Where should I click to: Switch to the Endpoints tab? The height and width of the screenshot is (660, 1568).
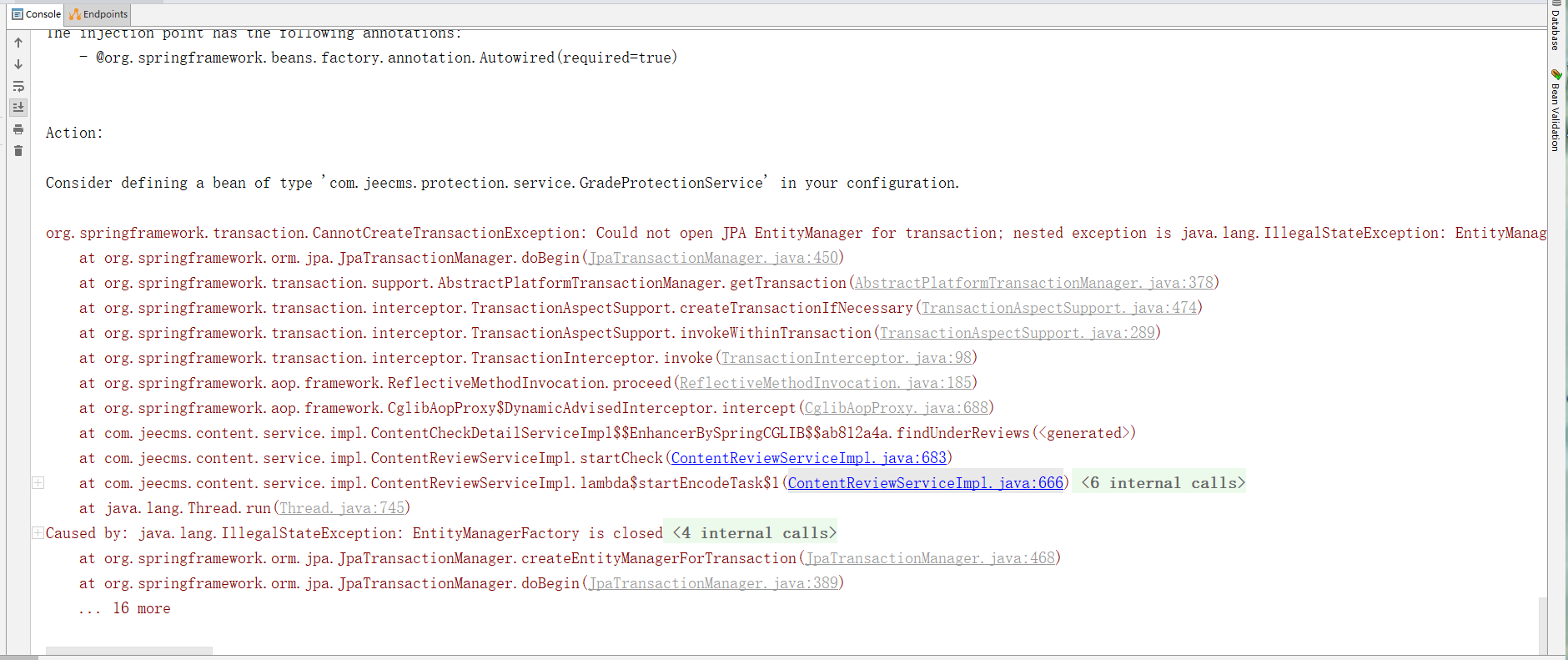pos(99,14)
